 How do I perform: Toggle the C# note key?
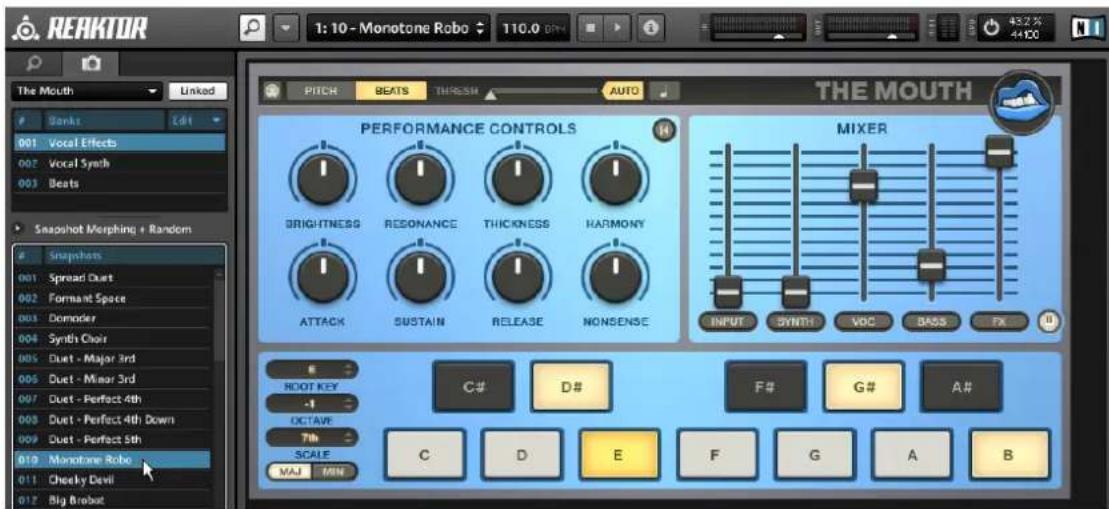pos(473,387)
